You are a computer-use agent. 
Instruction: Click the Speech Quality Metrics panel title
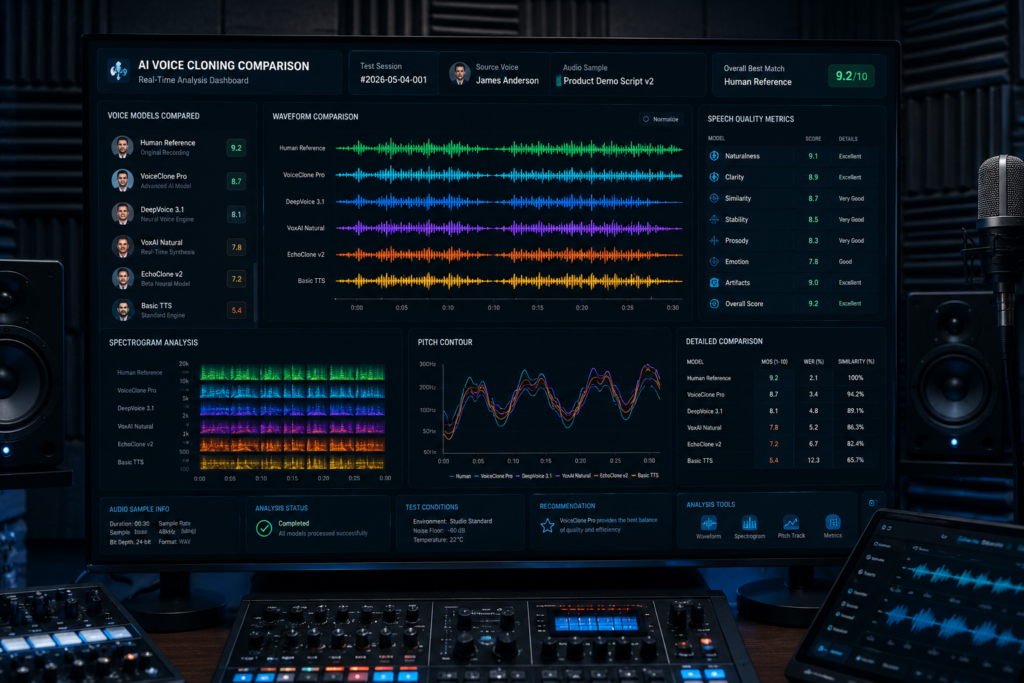click(x=750, y=119)
